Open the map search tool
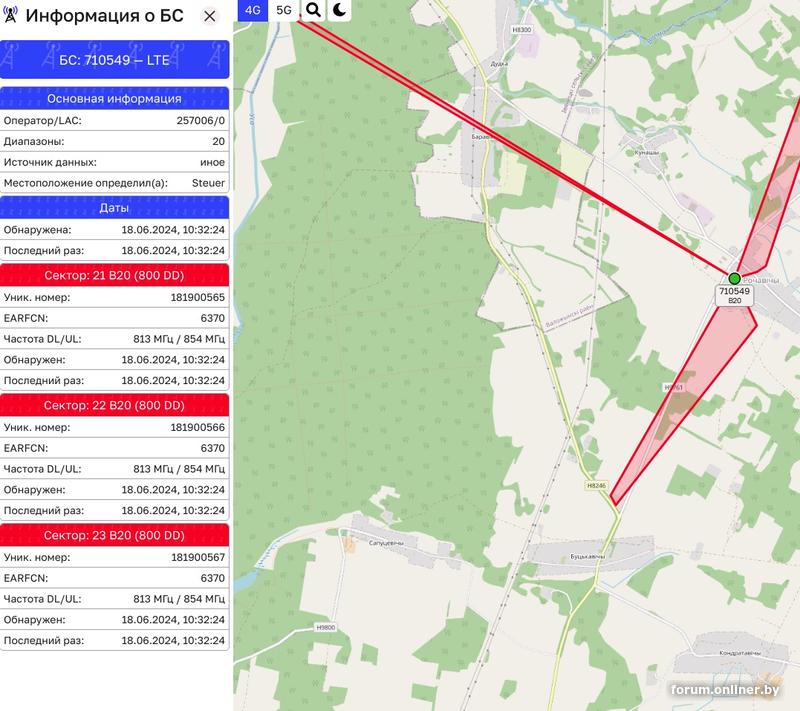The width and height of the screenshot is (800, 711). click(x=314, y=10)
